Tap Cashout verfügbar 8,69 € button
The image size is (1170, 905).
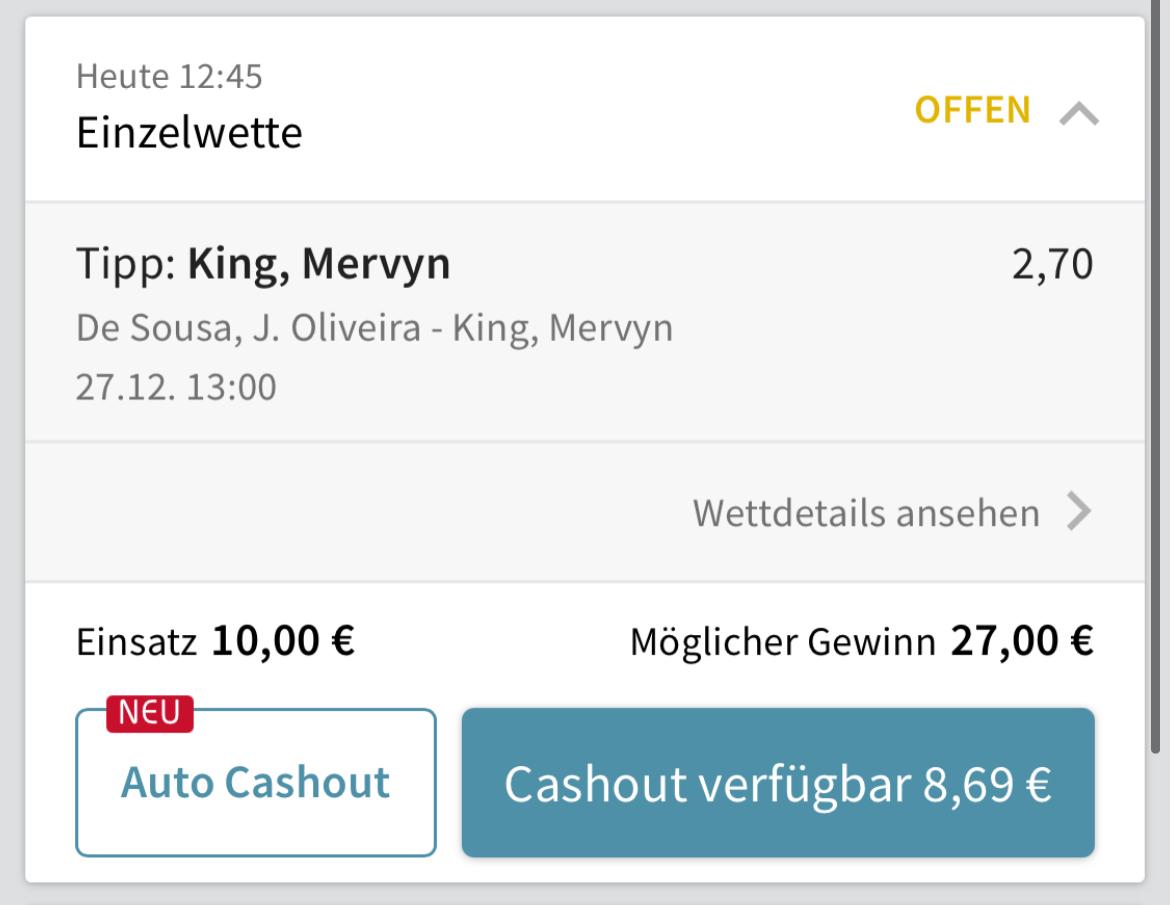tap(778, 783)
